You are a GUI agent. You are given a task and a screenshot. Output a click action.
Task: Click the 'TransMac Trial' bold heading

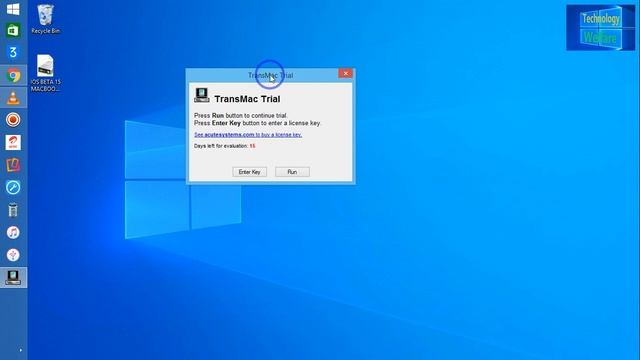point(247,99)
